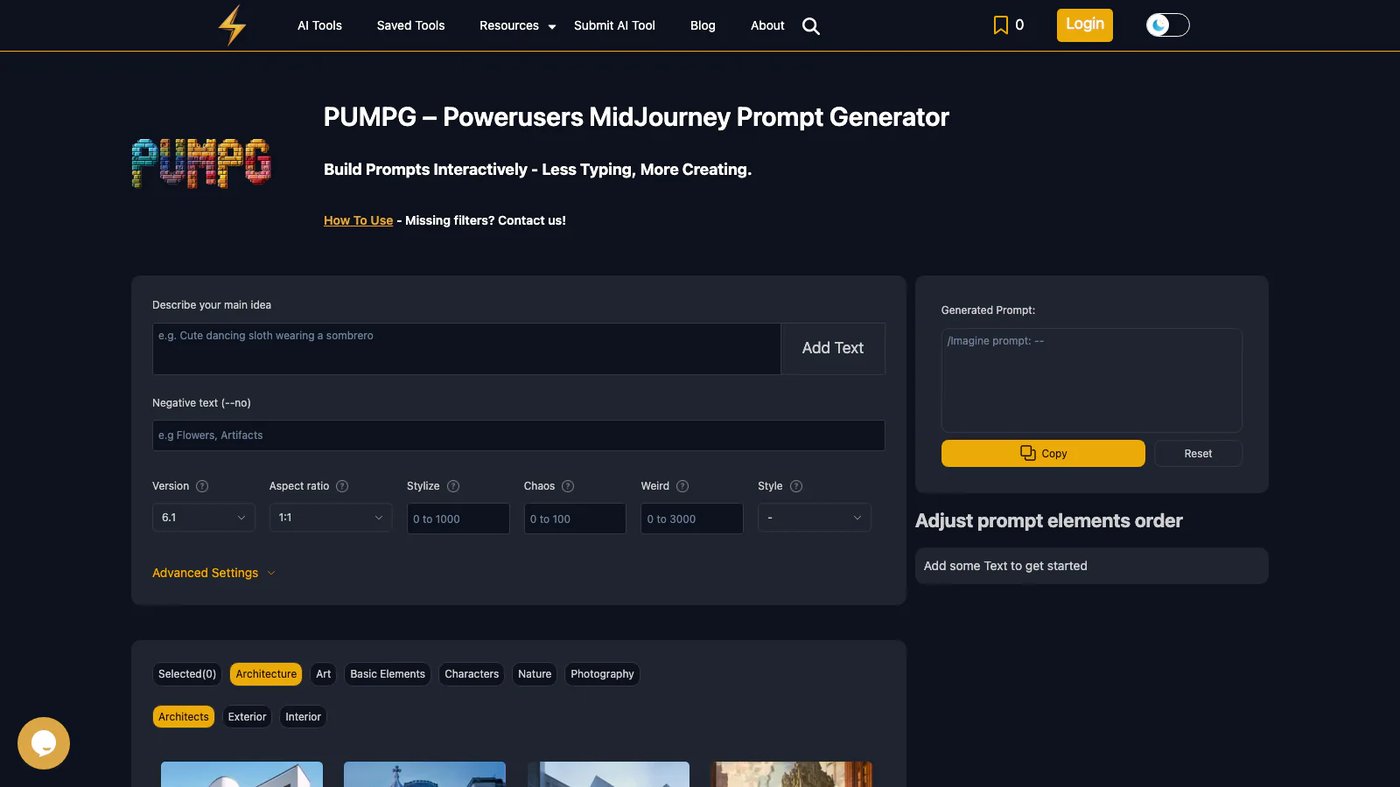Expand Advanced Settings
The image size is (1400, 787).
214,573
